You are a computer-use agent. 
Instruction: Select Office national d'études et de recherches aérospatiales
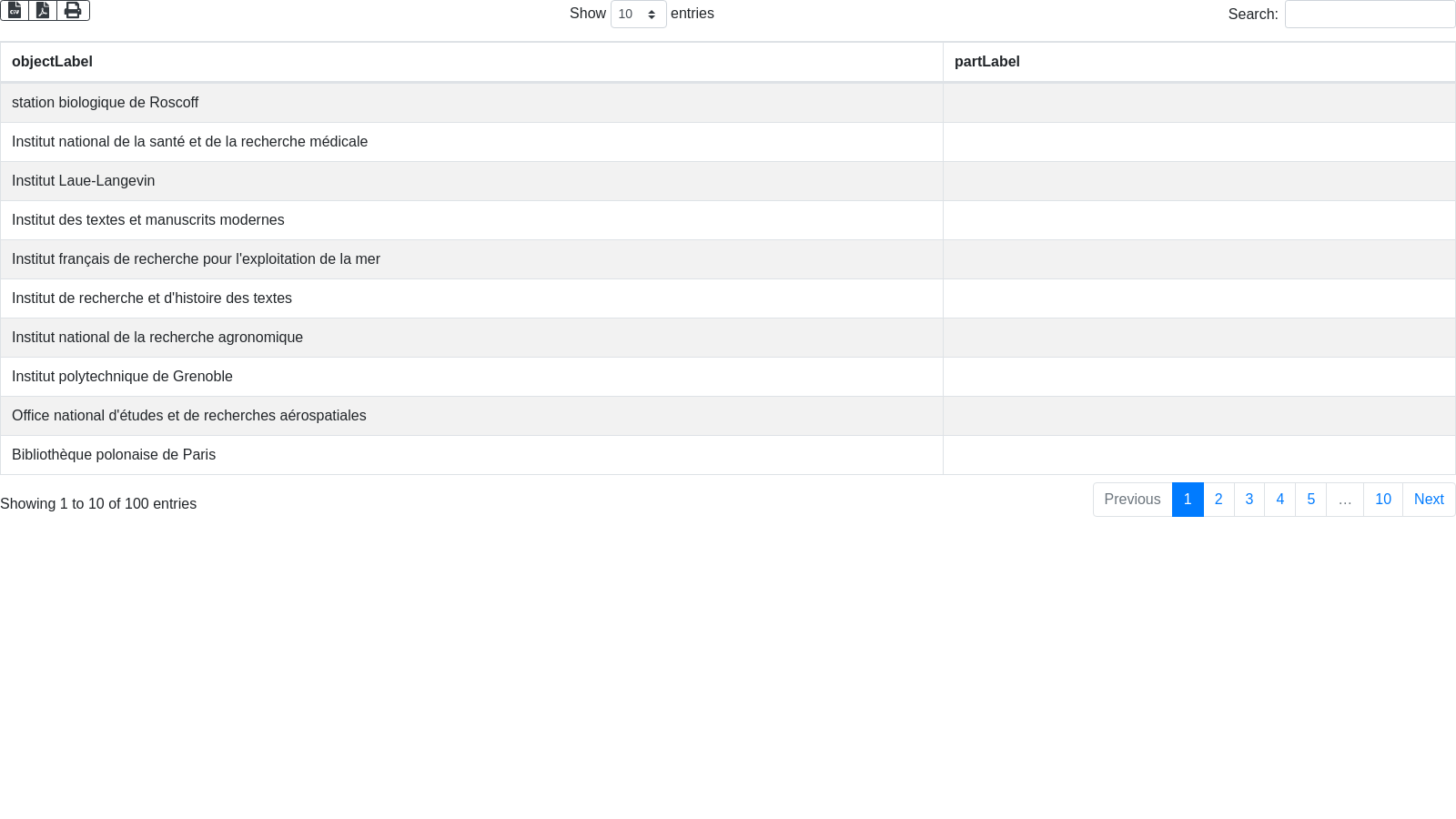pos(728,416)
